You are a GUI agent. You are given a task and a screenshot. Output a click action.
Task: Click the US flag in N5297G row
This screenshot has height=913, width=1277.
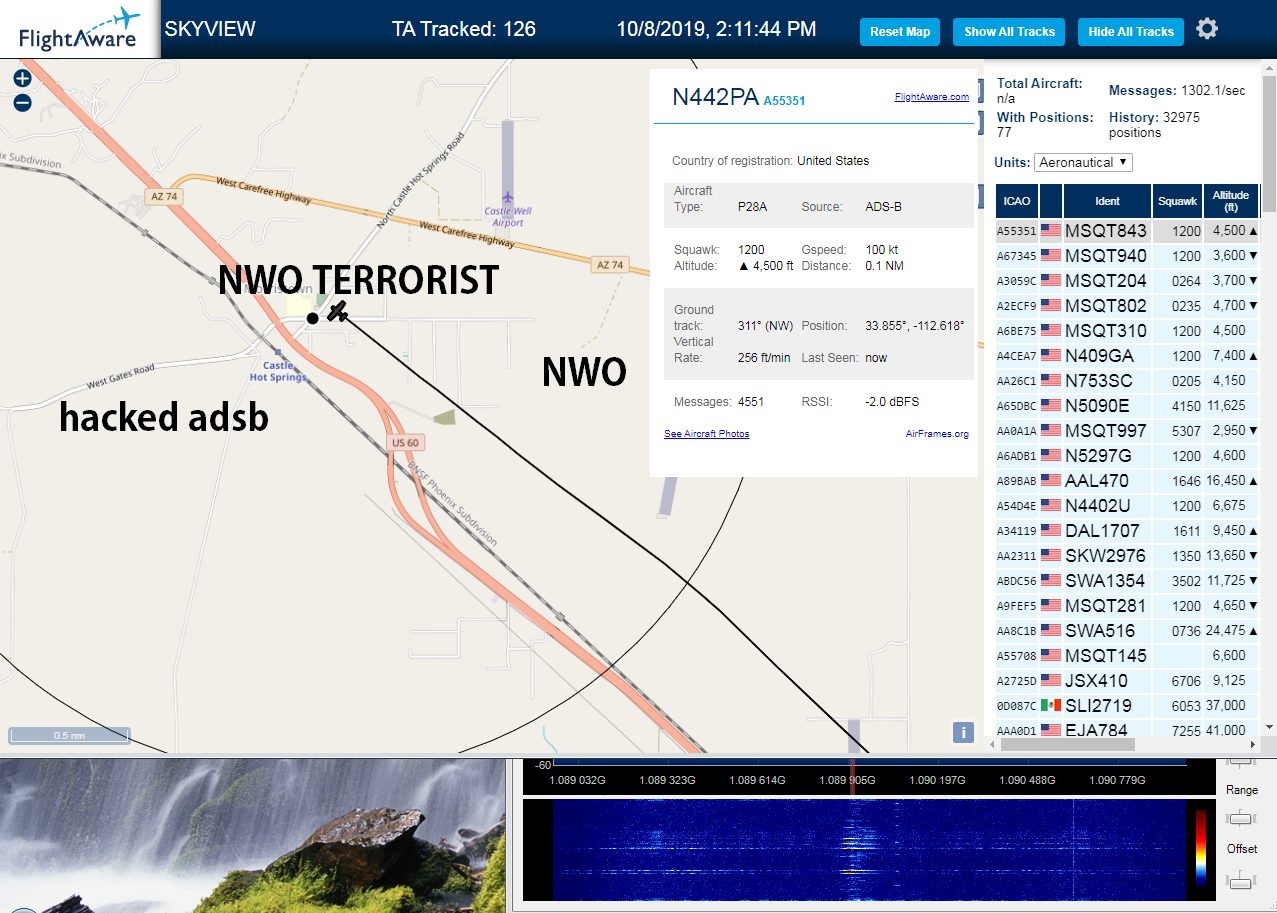[1051, 456]
